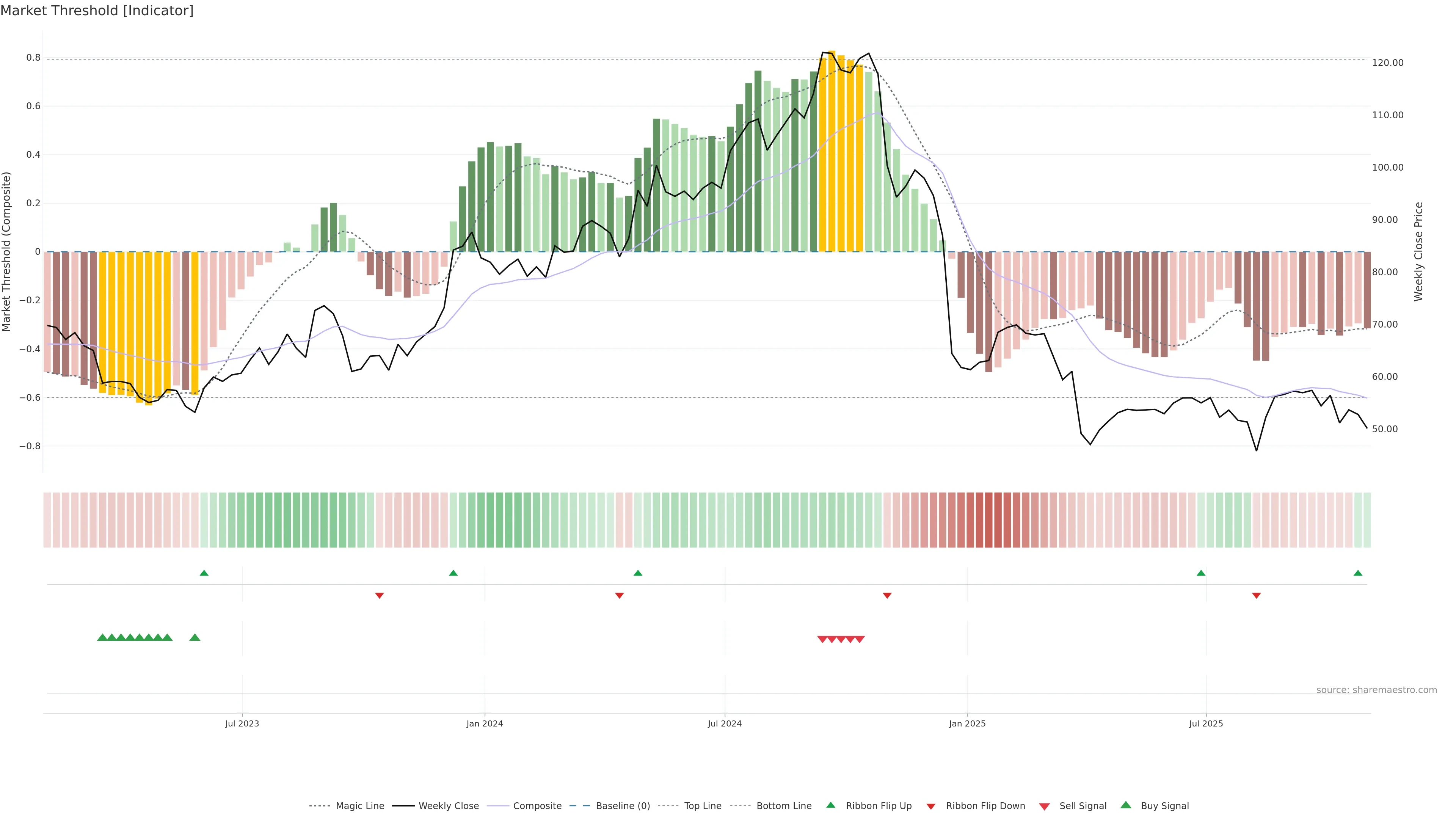Viewport: 1456px width, 819px height.
Task: Click Ribbon Flip Down legend triangle icon
Action: tap(931, 806)
